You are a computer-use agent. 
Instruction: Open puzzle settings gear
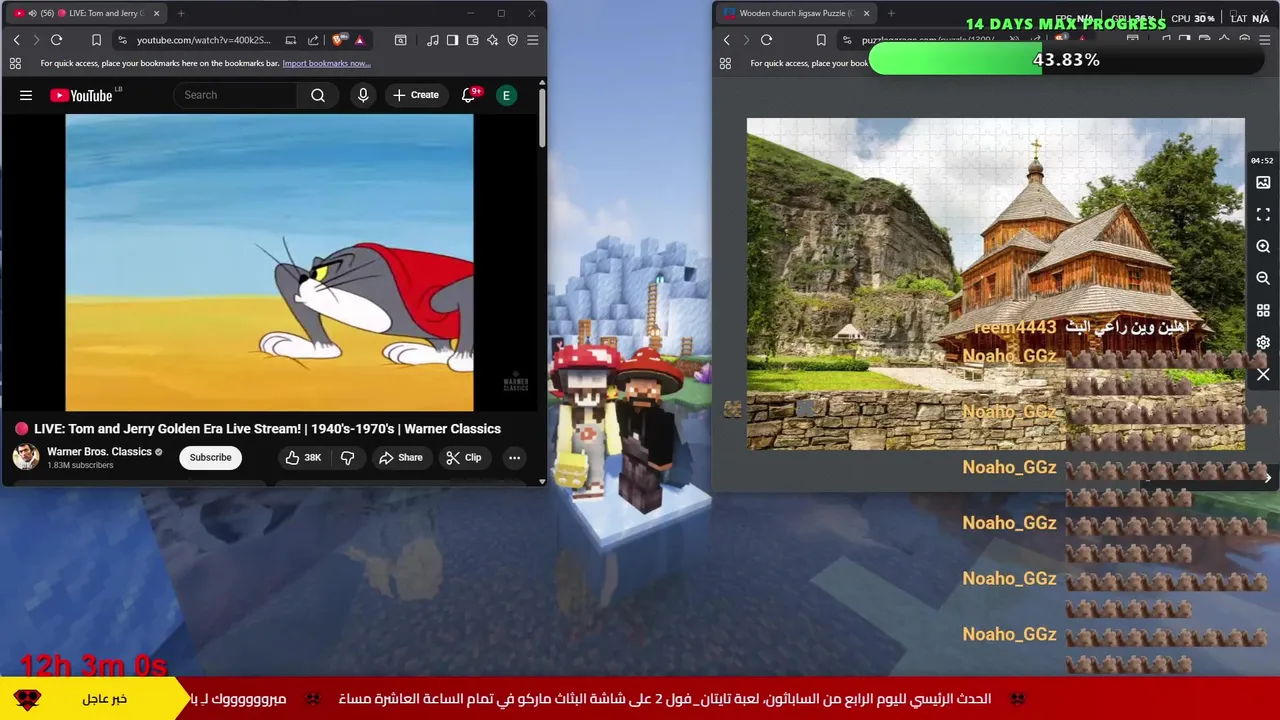(1263, 343)
